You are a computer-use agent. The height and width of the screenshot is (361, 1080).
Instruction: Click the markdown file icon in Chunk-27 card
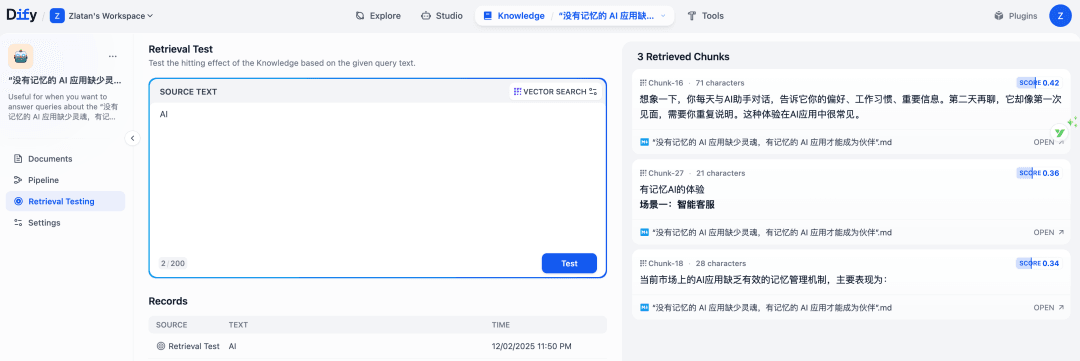pyautogui.click(x=645, y=232)
